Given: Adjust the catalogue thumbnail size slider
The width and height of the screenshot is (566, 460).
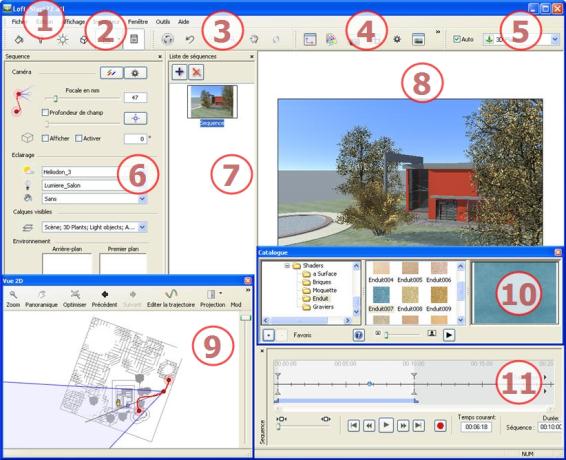Looking at the screenshot, I should (x=386, y=335).
